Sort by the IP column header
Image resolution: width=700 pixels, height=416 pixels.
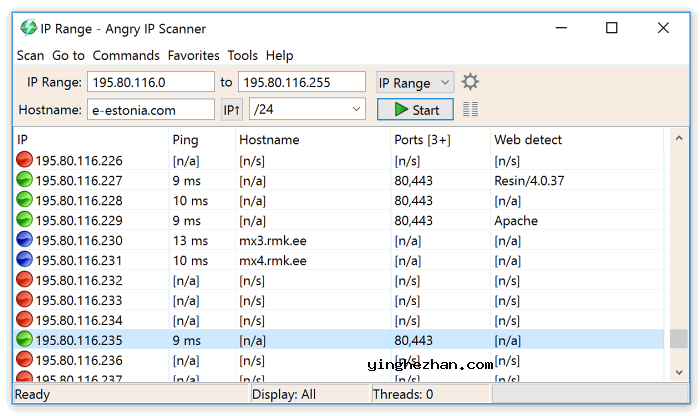91,140
